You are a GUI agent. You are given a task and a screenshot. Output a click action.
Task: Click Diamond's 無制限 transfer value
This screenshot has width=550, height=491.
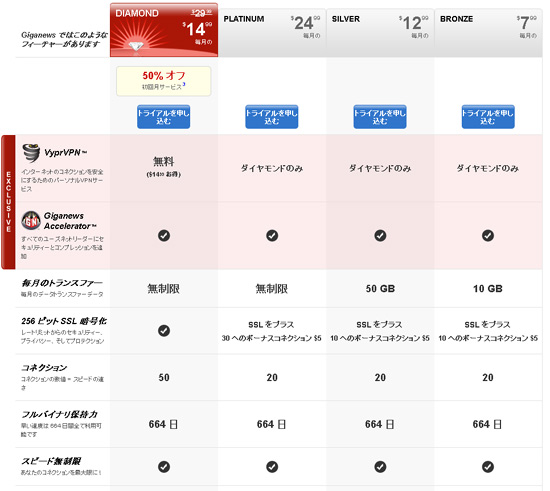(163, 289)
